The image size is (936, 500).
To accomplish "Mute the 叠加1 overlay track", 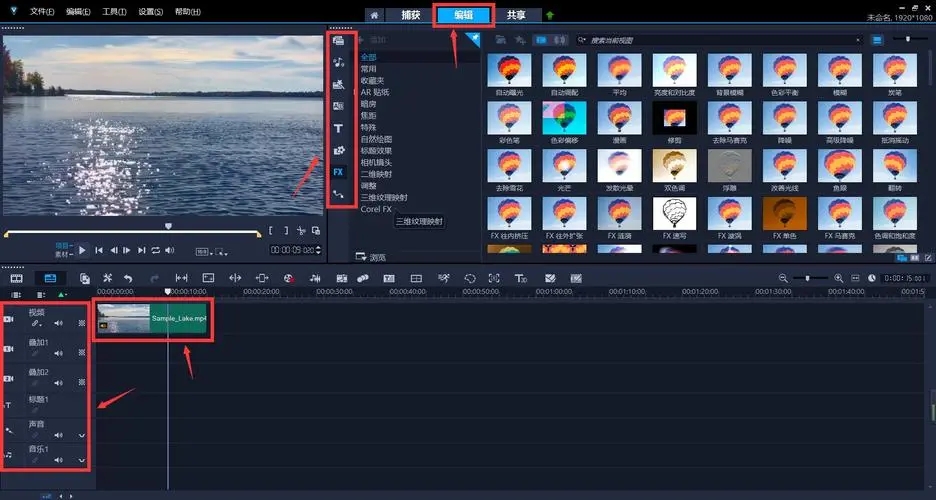I will (58, 352).
